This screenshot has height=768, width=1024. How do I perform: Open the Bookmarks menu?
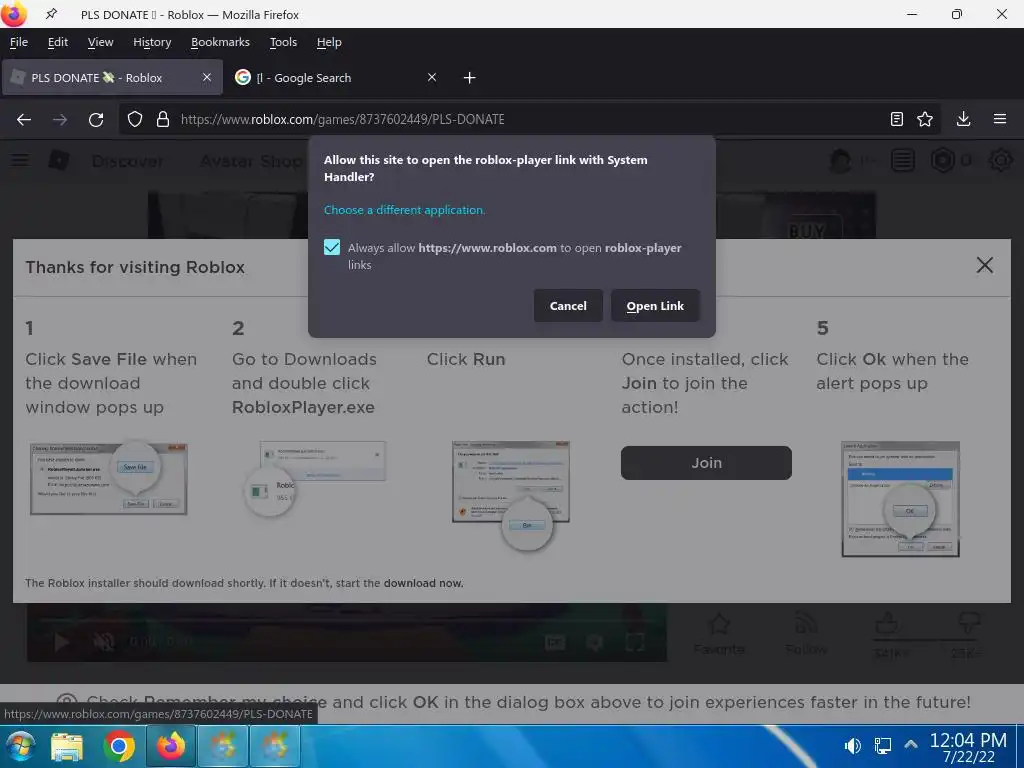click(x=220, y=42)
